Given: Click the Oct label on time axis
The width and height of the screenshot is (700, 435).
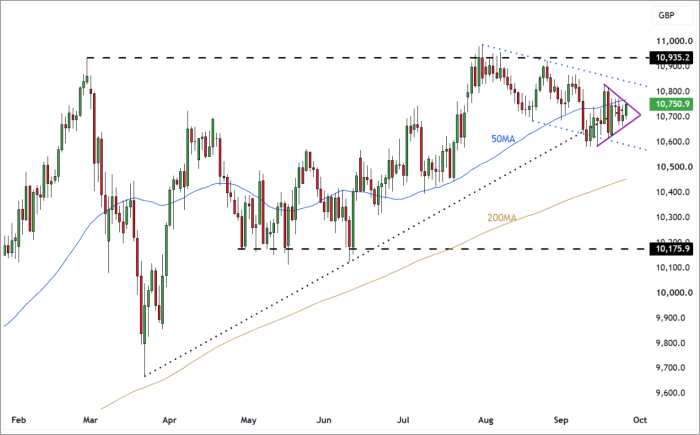Looking at the screenshot, I should [x=640, y=420].
